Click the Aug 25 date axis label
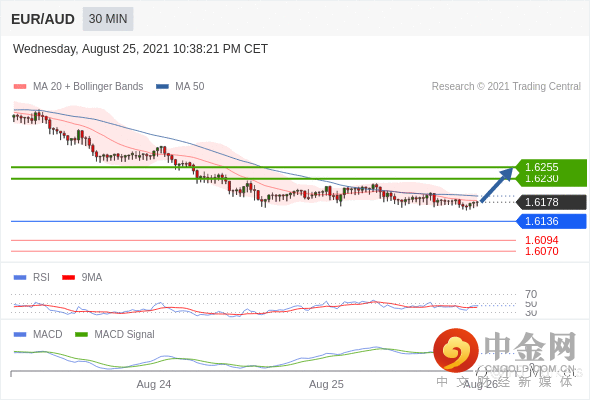590x400 pixels. click(x=326, y=384)
